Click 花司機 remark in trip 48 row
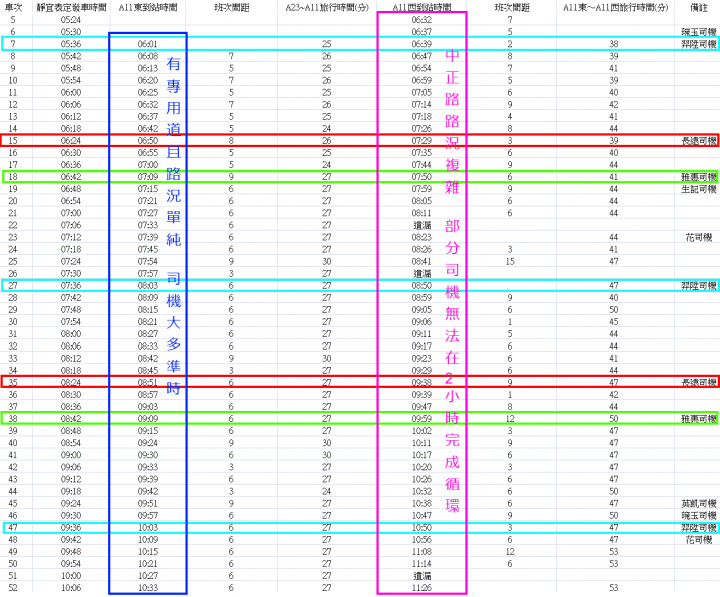The height and width of the screenshot is (597, 720). [x=698, y=540]
